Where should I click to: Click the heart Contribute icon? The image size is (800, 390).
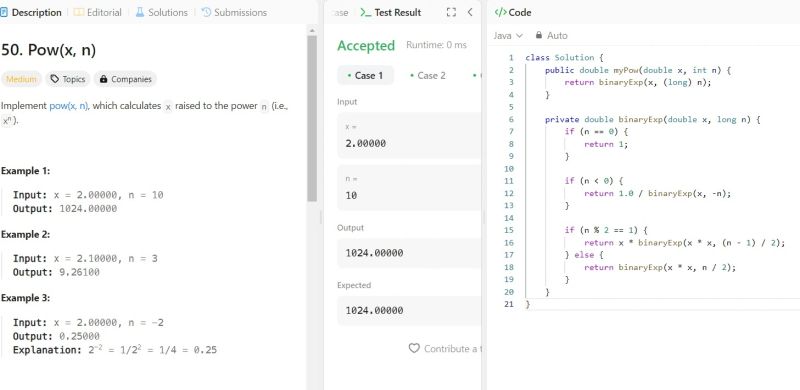point(414,348)
